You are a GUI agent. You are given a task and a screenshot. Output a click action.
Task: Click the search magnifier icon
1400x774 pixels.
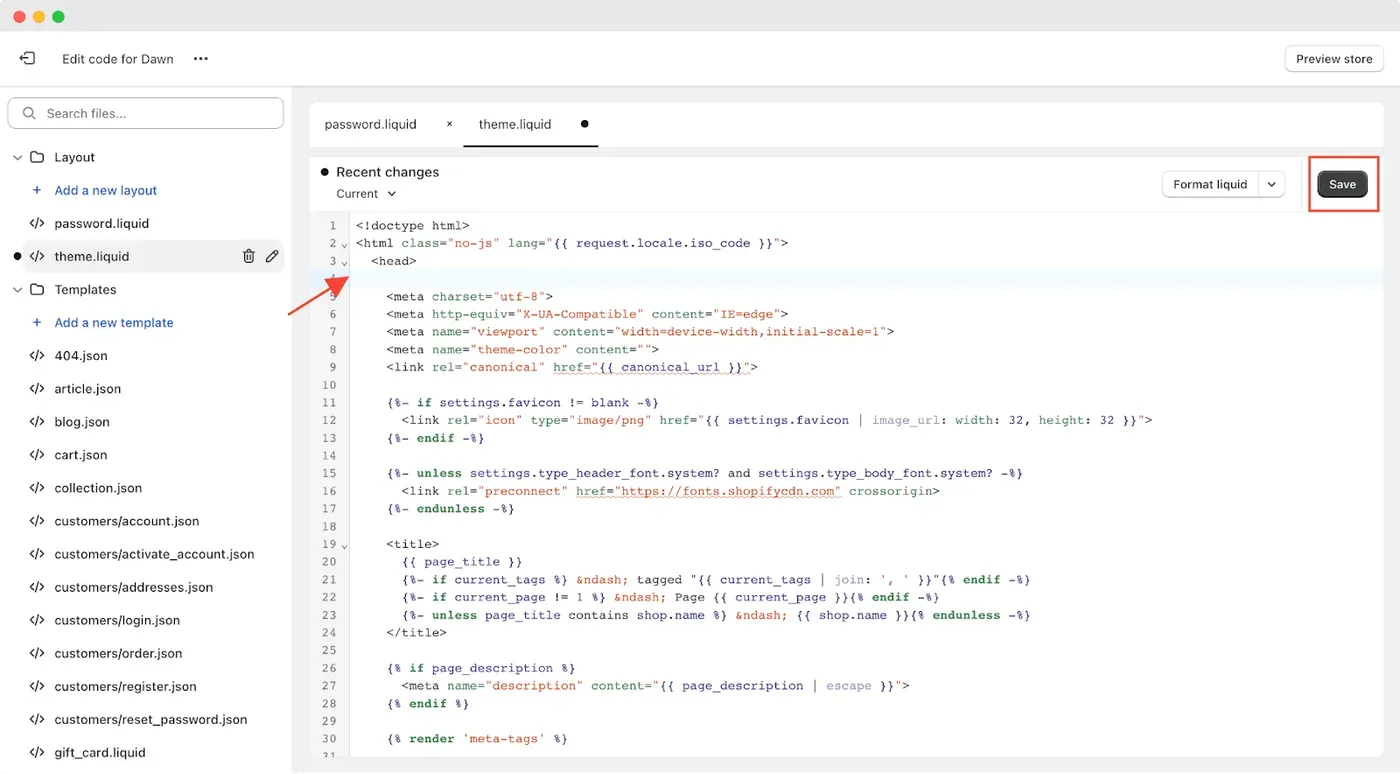29,113
